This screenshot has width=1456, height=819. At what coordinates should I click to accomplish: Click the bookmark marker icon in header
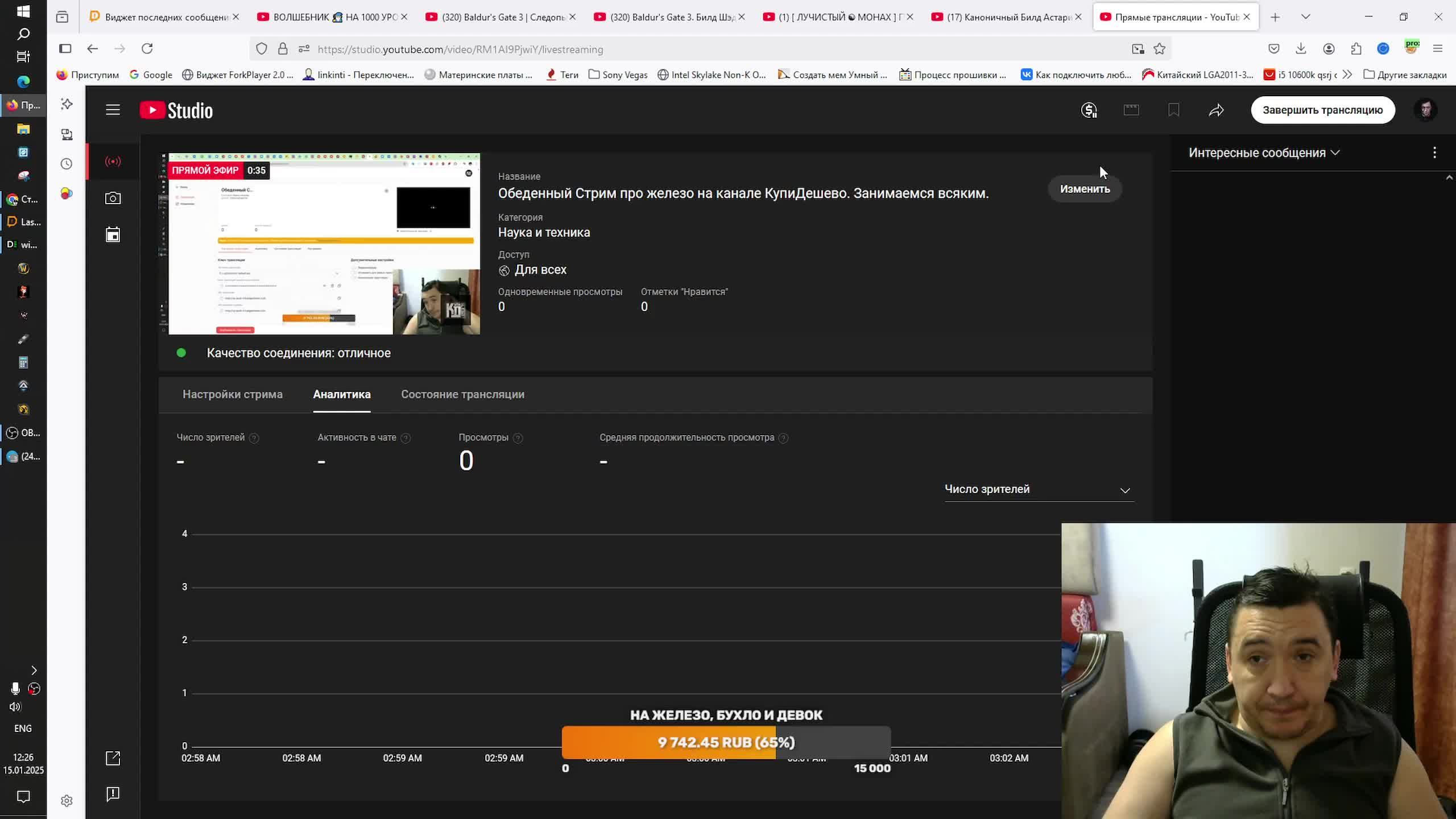click(1173, 110)
